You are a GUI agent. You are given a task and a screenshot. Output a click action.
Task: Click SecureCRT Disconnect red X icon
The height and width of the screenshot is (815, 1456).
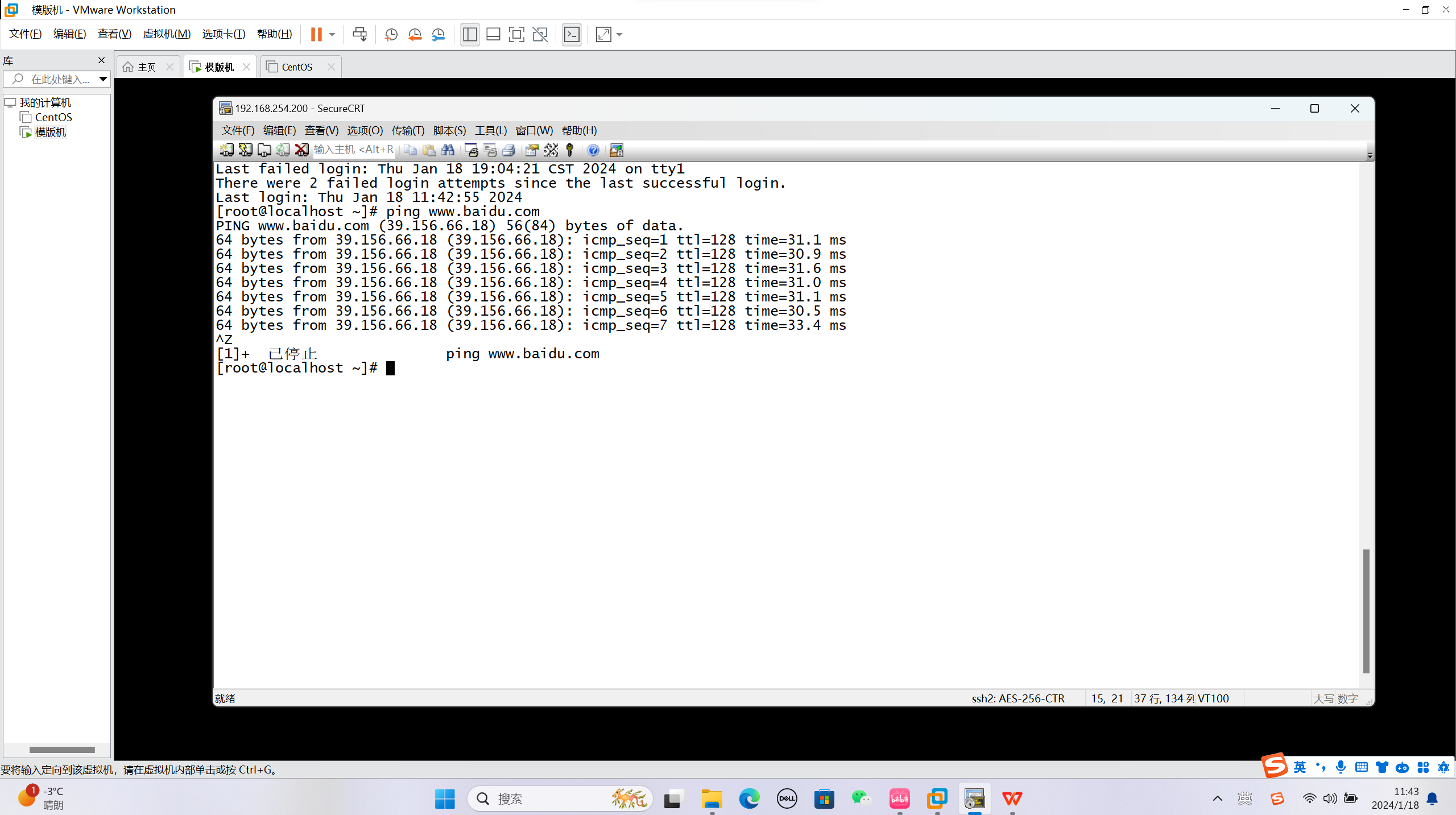pyautogui.click(x=302, y=150)
